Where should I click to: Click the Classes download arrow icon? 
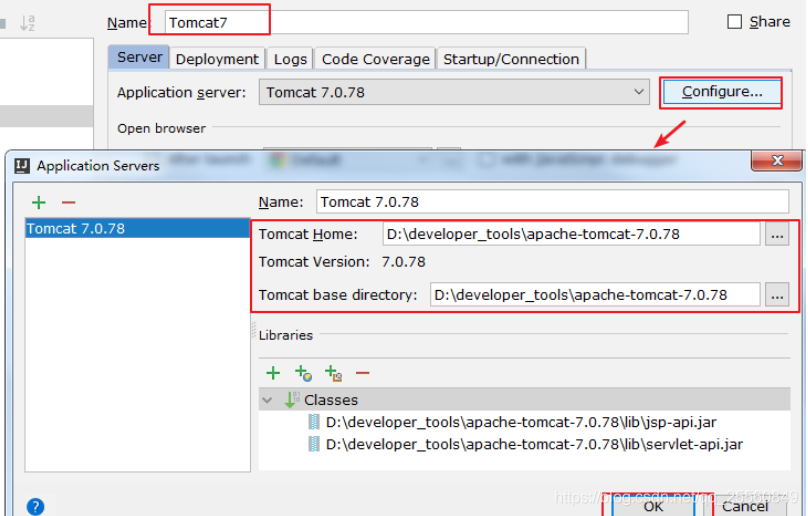tap(292, 400)
